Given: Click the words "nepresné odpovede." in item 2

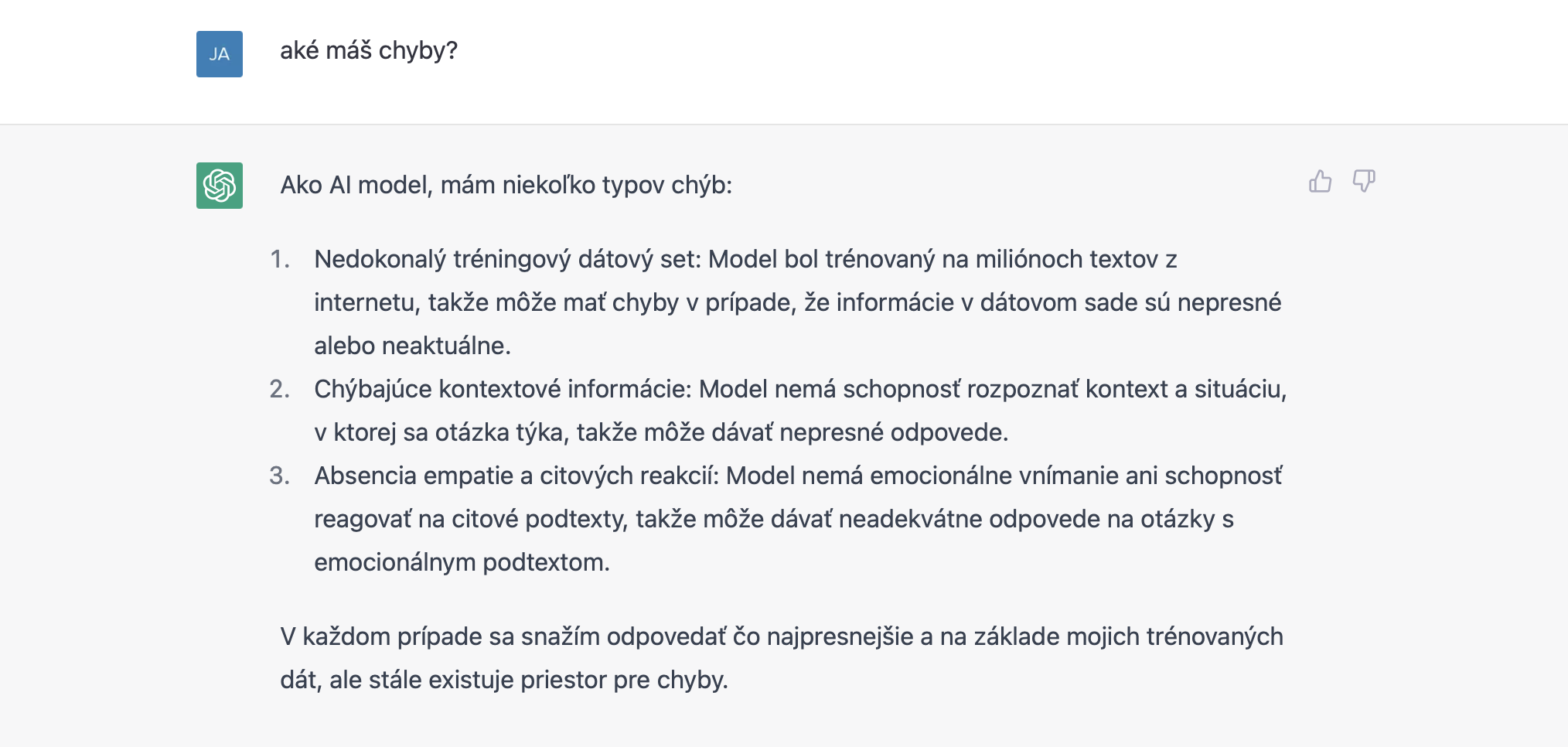Looking at the screenshot, I should tap(894, 432).
